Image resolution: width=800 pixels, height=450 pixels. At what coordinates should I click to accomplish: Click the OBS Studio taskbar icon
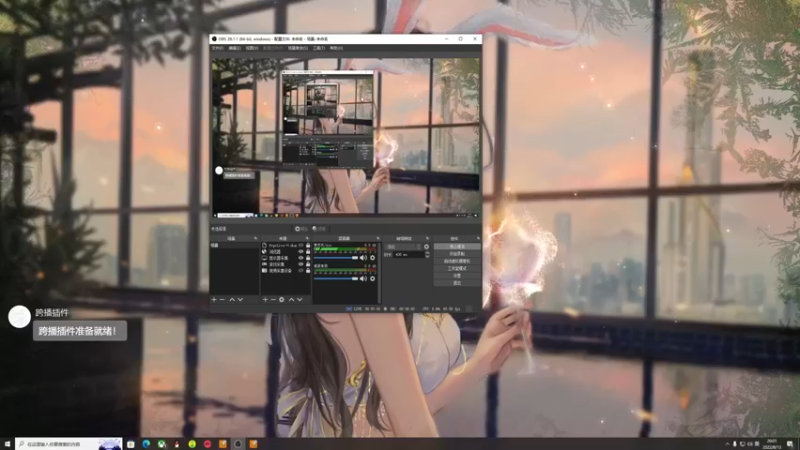(x=238, y=444)
